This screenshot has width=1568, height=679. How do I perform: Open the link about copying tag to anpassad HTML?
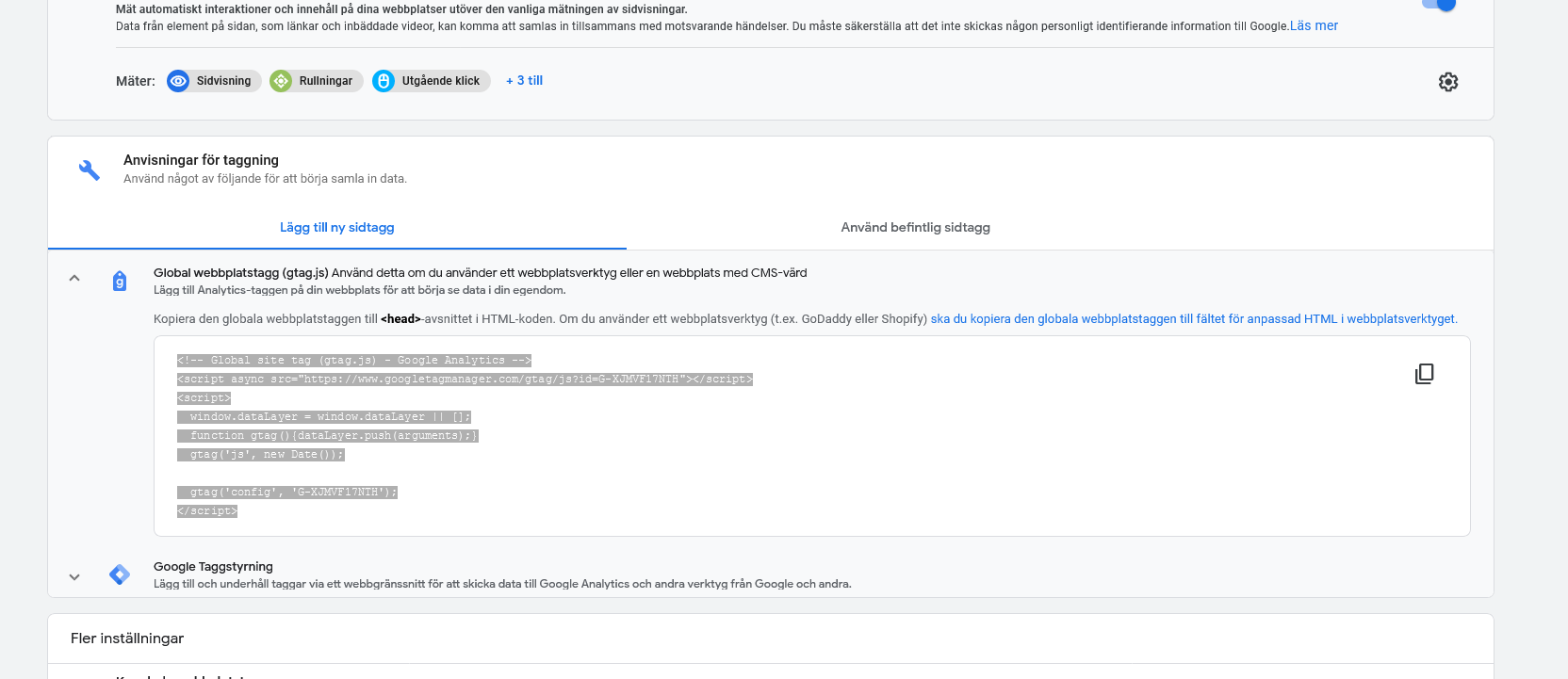(1193, 319)
